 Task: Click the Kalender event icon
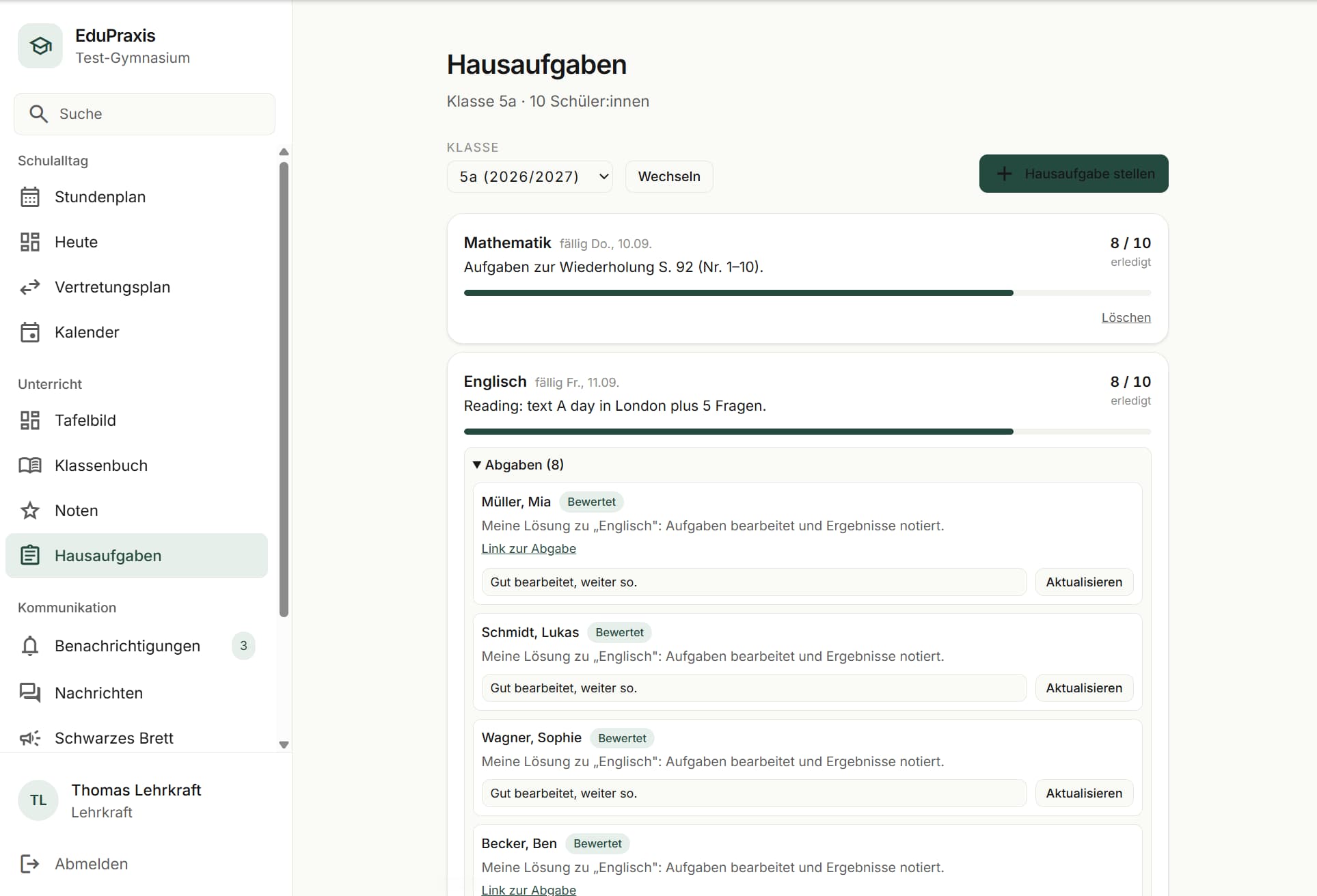[30, 332]
